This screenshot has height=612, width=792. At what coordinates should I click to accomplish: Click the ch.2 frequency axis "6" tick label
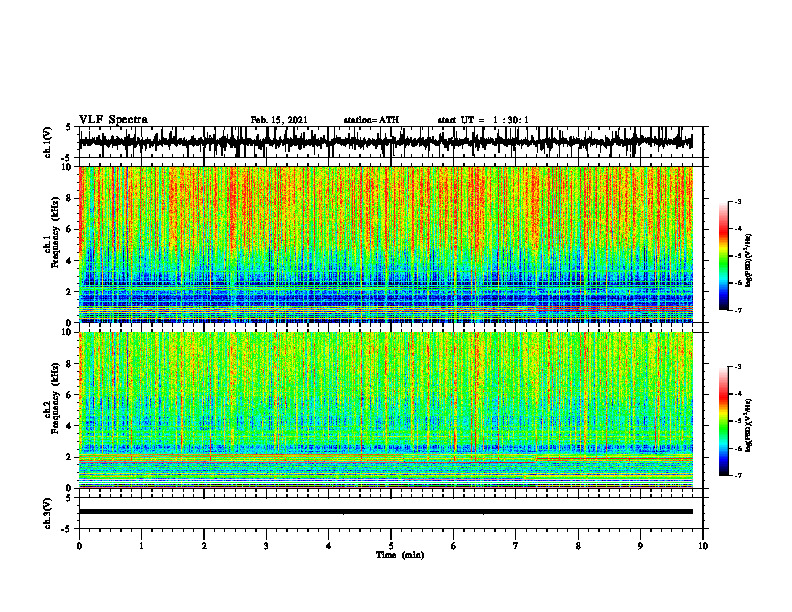click(70, 395)
